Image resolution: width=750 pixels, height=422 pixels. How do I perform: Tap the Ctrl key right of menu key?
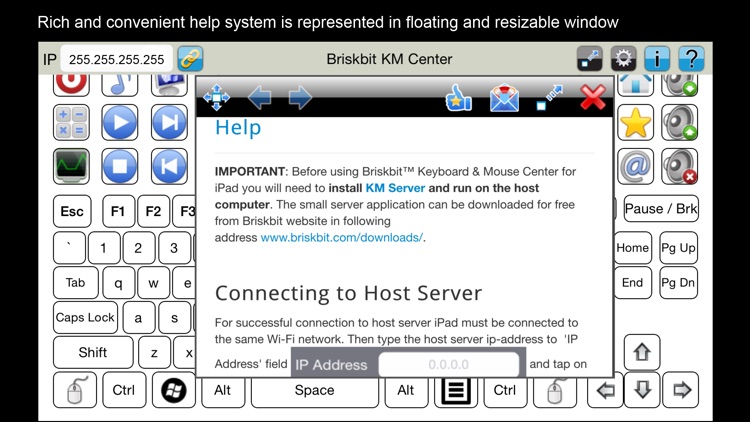coord(505,391)
